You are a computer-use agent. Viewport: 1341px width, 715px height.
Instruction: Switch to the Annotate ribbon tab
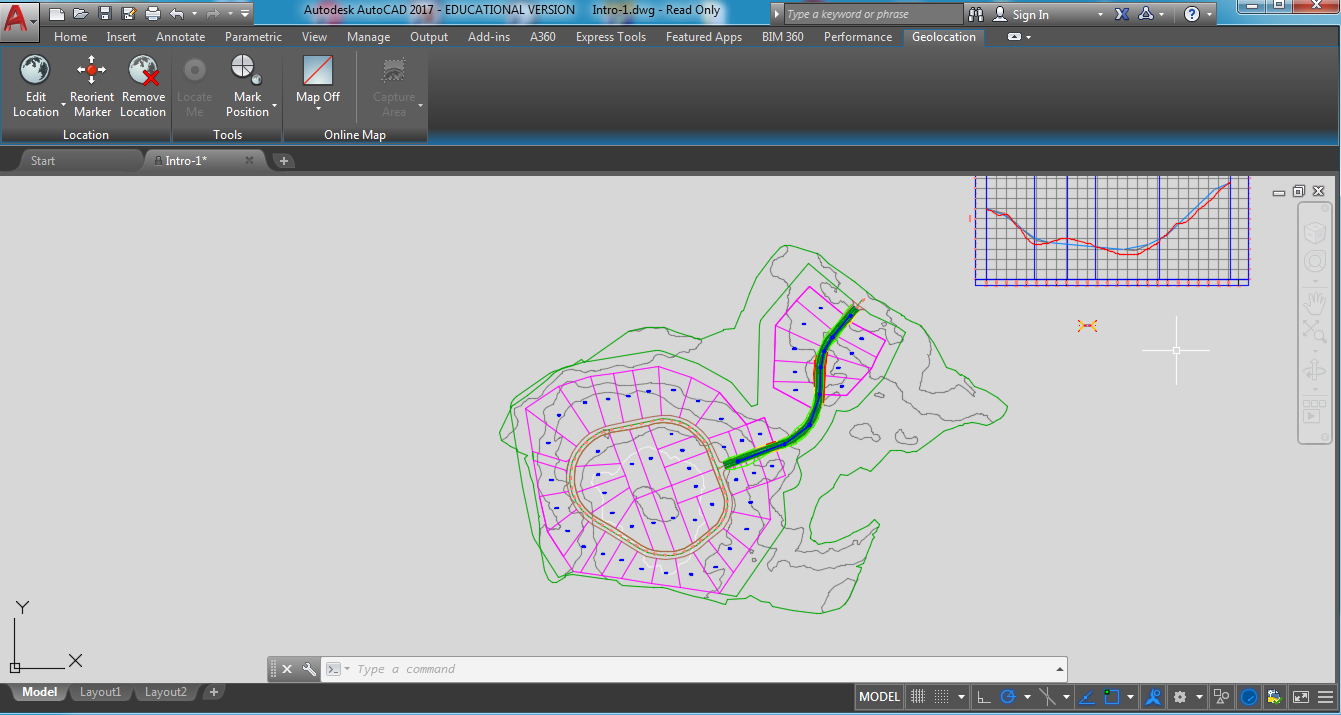pos(180,37)
